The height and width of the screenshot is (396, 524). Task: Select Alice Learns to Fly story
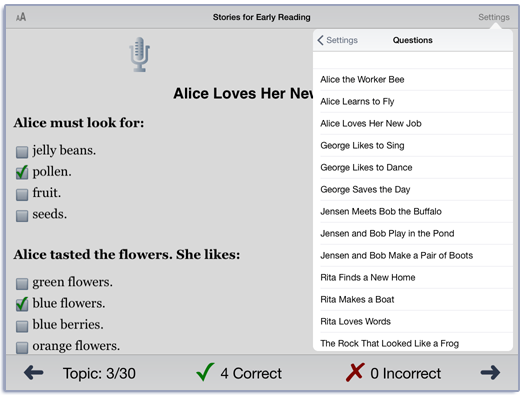(x=413, y=102)
